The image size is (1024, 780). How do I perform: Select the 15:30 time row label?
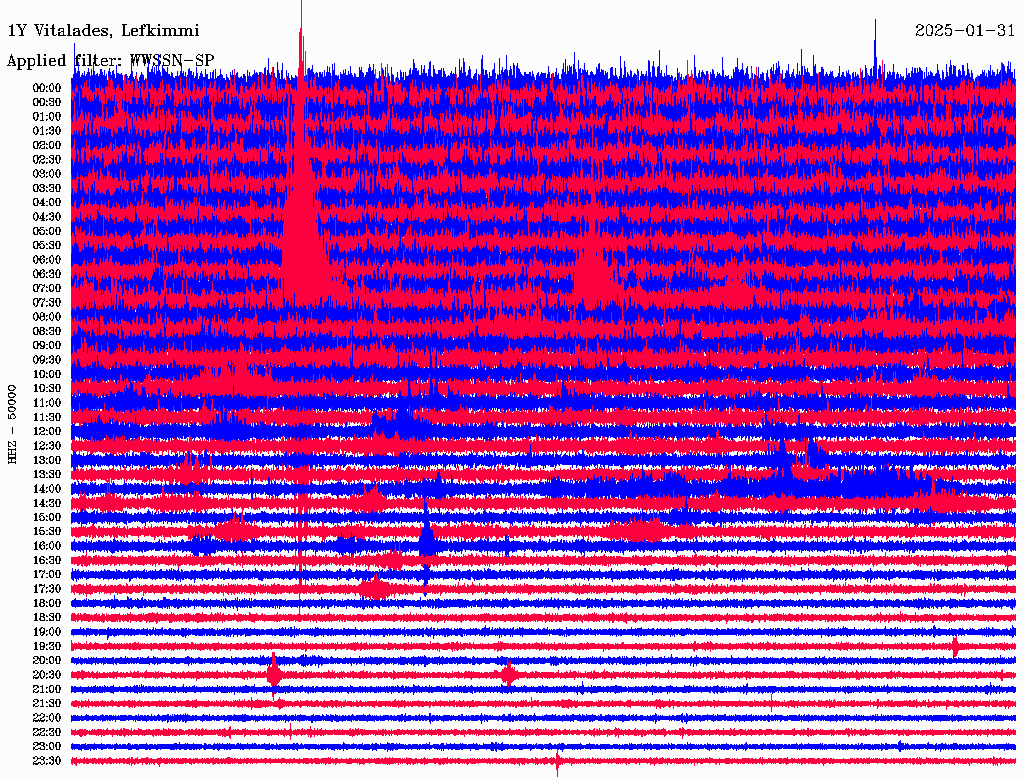[47, 532]
